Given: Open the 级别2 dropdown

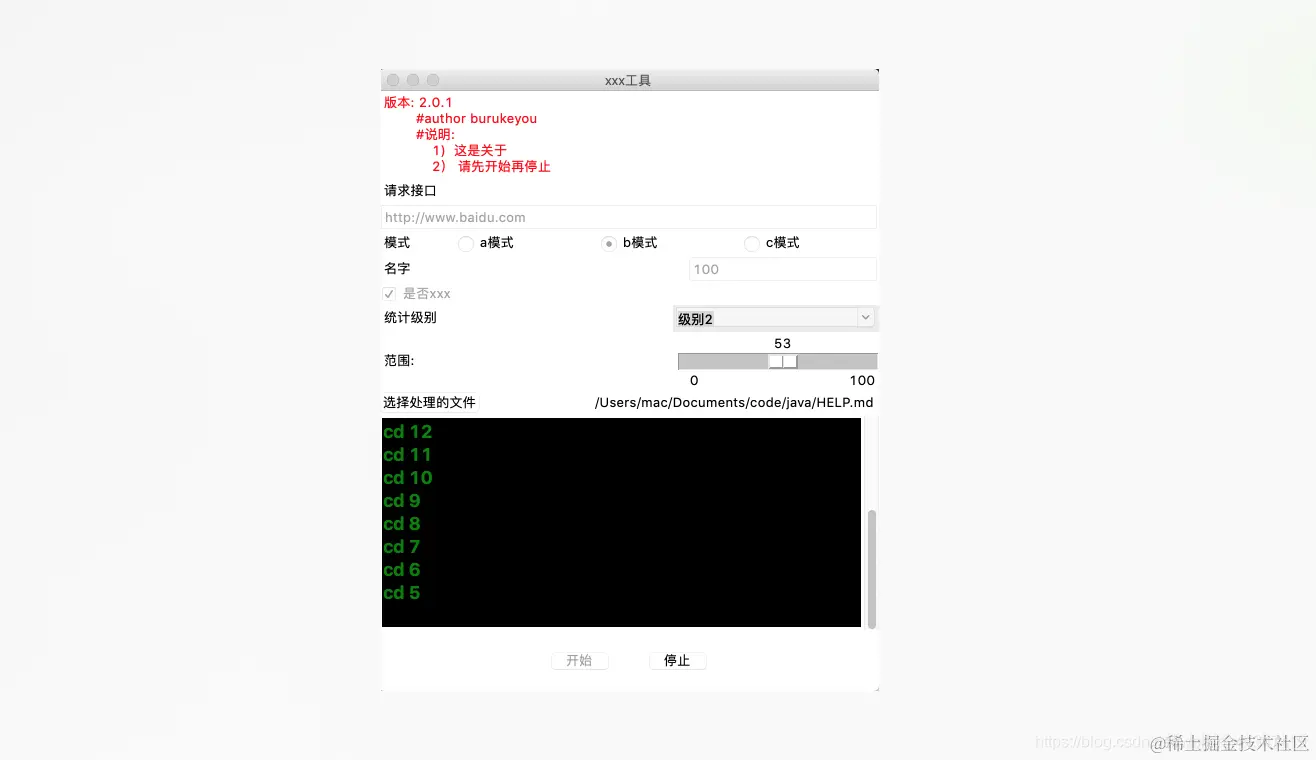Looking at the screenshot, I should point(775,318).
